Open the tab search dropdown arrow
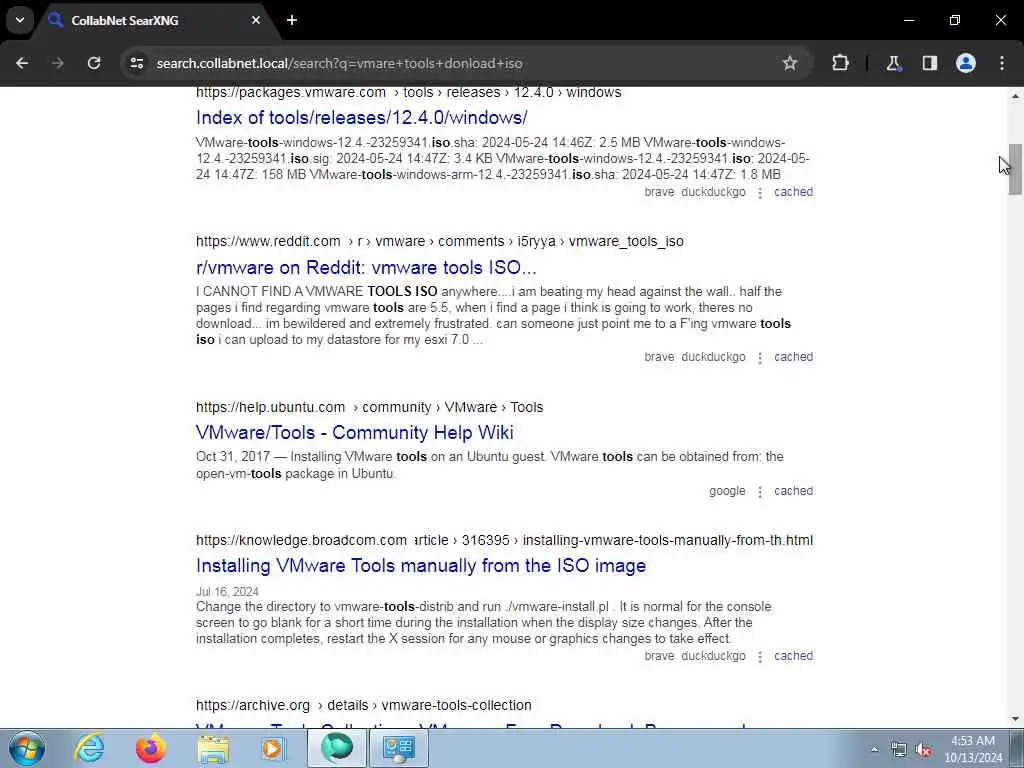1024x768 pixels. pyautogui.click(x=20, y=20)
